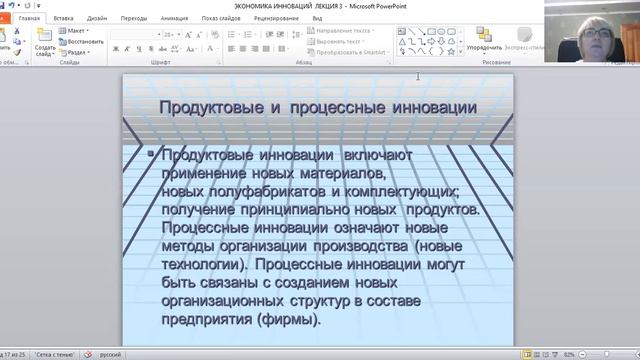Align text right in paragraph group
Viewport: 640px width, 360px height.
(255, 49)
